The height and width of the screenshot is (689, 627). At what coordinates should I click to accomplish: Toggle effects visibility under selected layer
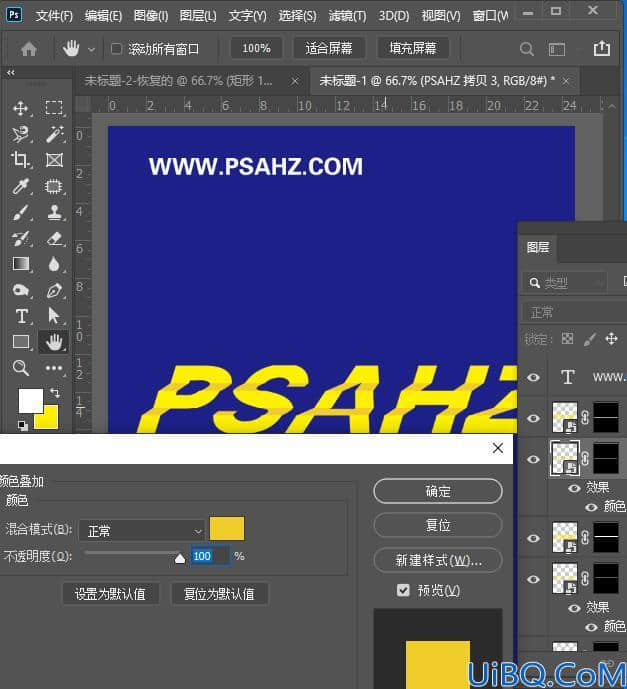tap(574, 488)
